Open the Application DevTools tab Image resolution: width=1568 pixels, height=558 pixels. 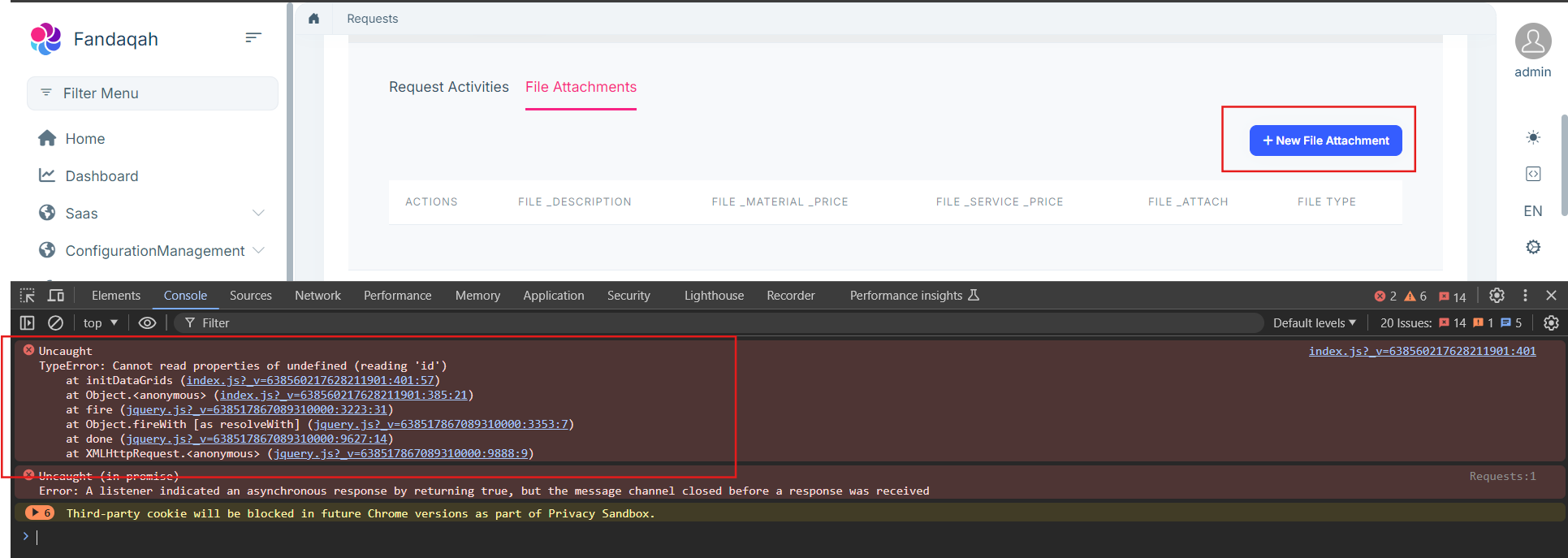554,296
